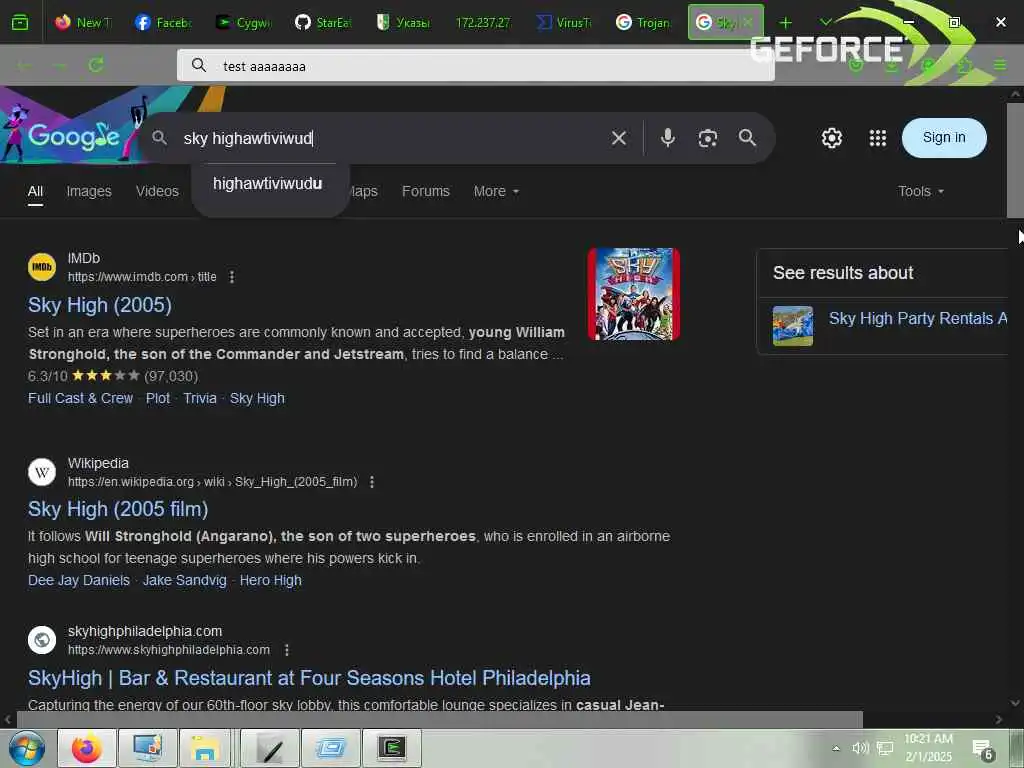
Task: Select the Images search filter
Action: pos(89,191)
